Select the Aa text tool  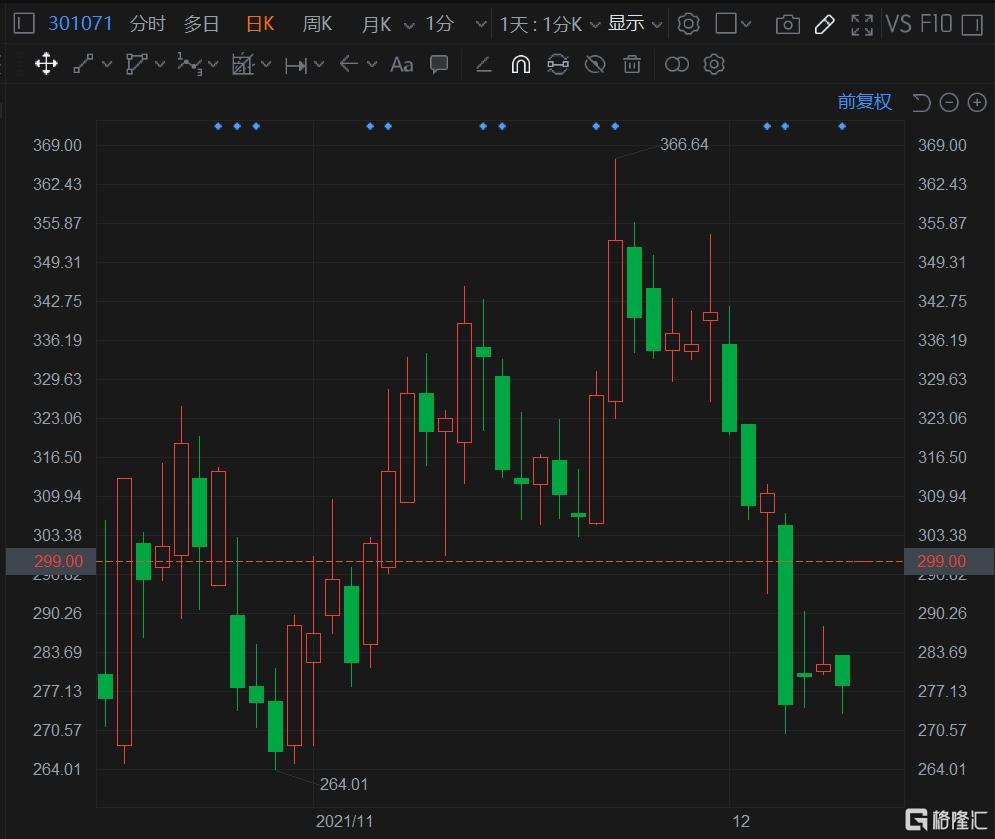(x=402, y=65)
